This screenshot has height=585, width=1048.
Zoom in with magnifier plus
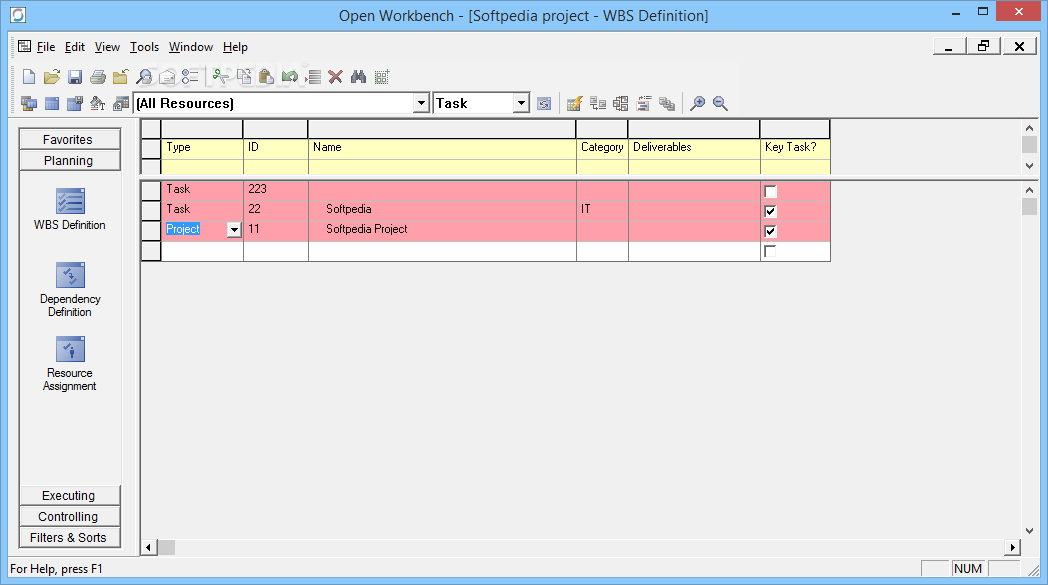(698, 104)
